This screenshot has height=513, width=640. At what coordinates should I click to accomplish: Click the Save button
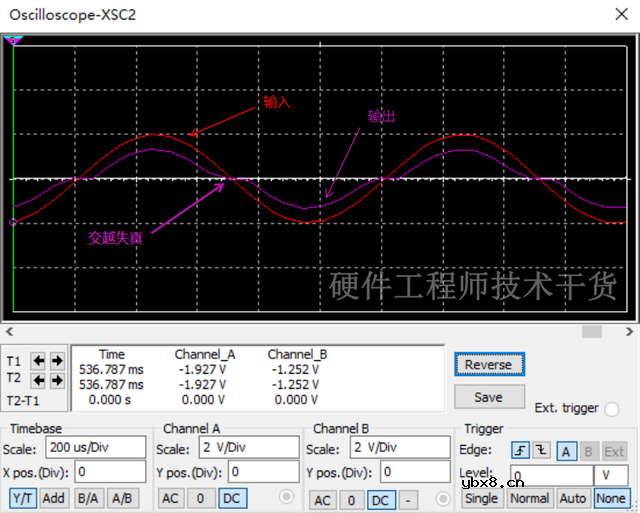coord(488,397)
